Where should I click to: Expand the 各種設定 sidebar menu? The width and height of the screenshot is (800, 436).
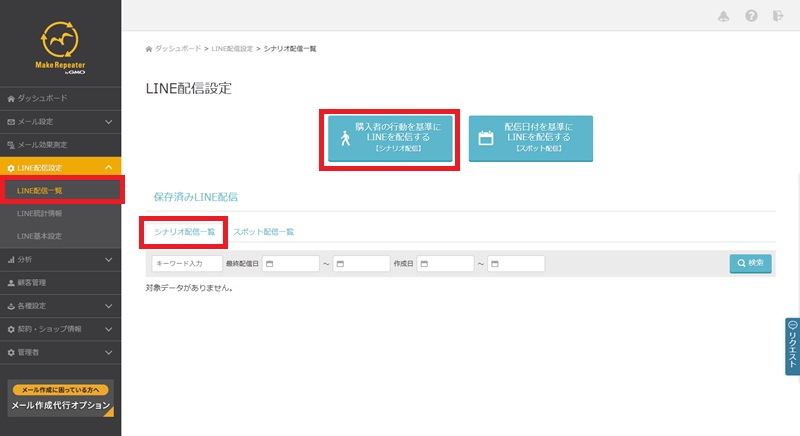[x=61, y=306]
